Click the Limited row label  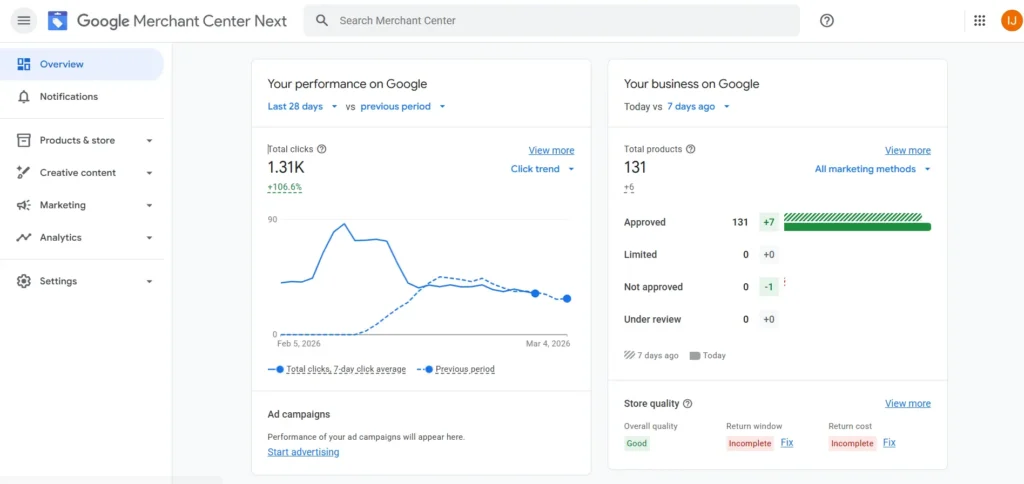tap(641, 255)
